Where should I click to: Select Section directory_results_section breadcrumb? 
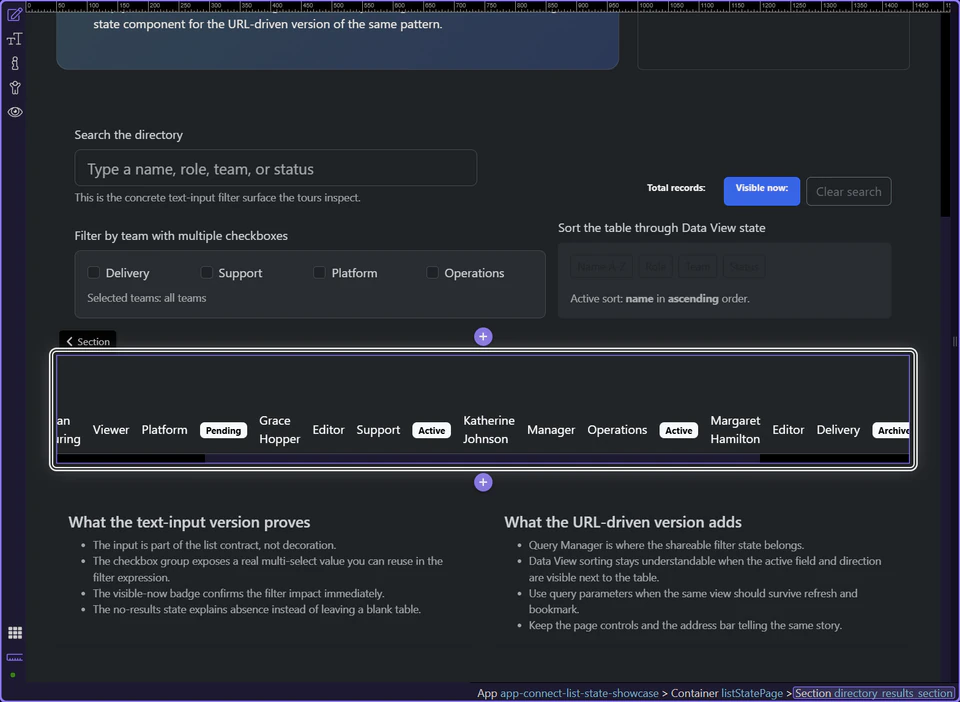[874, 693]
